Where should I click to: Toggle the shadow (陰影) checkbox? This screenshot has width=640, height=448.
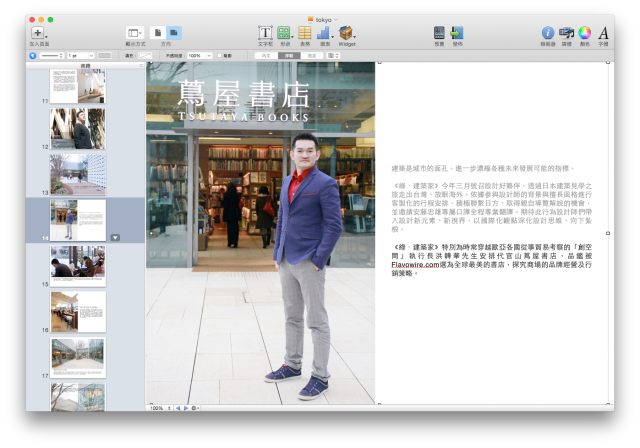coord(220,55)
